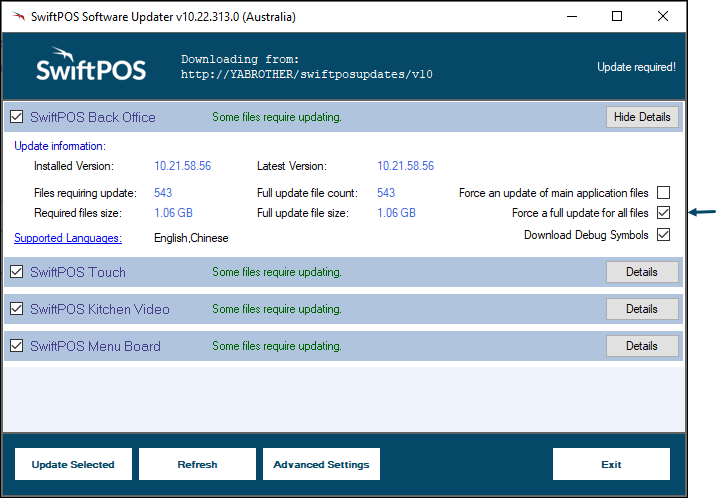Click the Required files size 1.06 GB
The height and width of the screenshot is (498, 717).
tap(173, 213)
